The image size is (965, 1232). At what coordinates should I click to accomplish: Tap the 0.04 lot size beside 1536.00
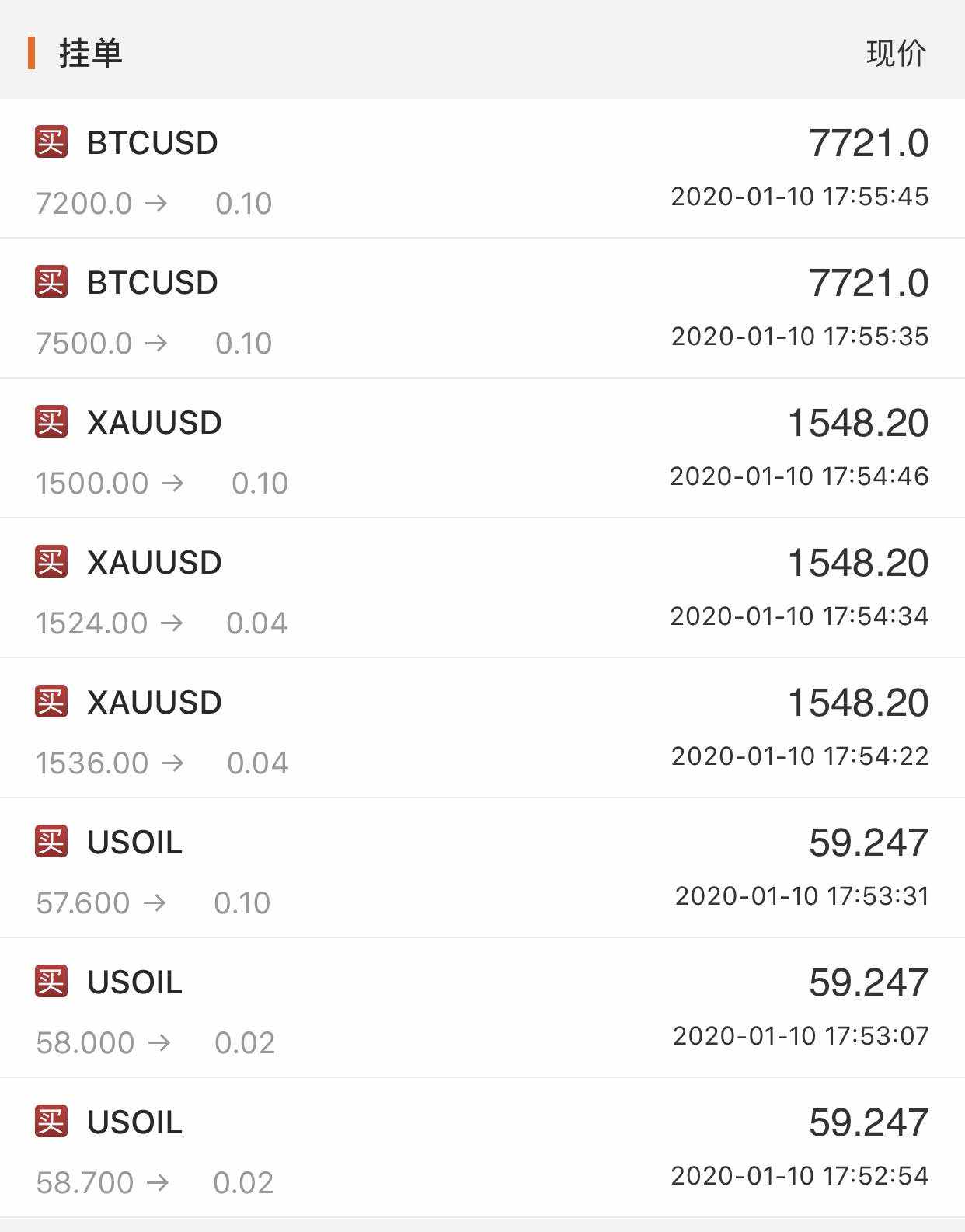(x=257, y=763)
